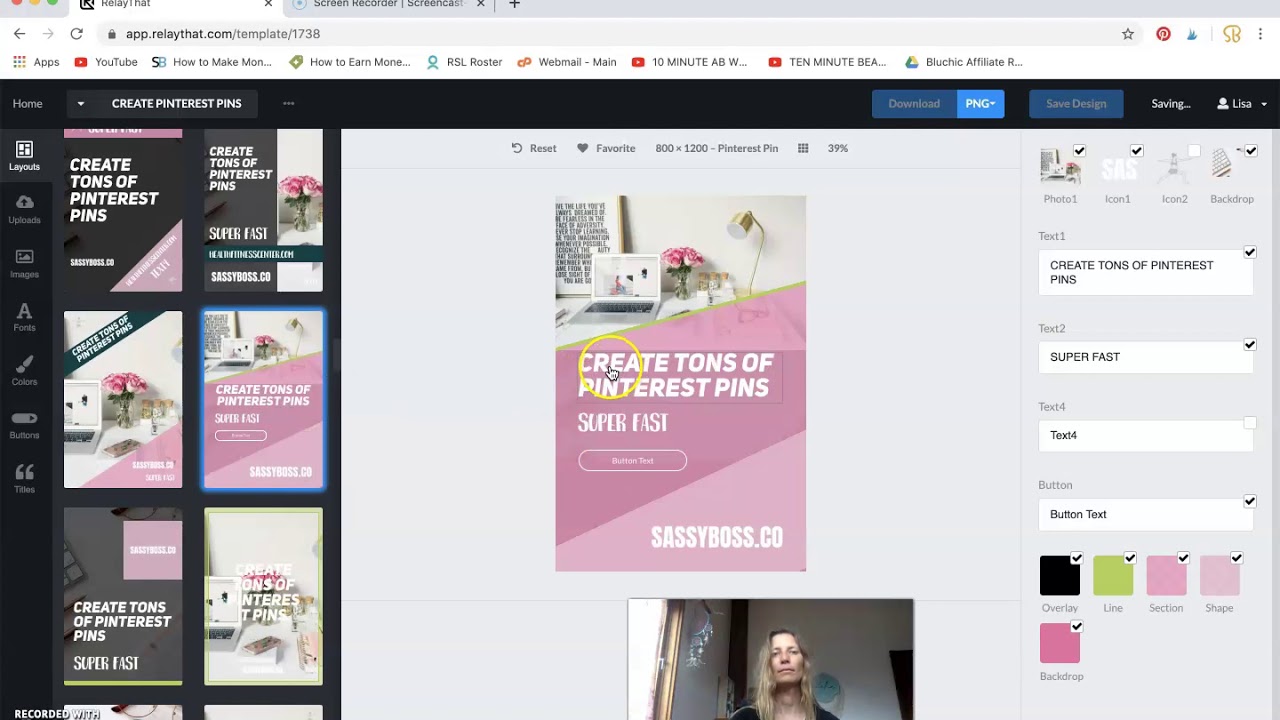Toggle the Text1 checkbox
Image resolution: width=1280 pixels, height=720 pixels.
pos(1250,253)
